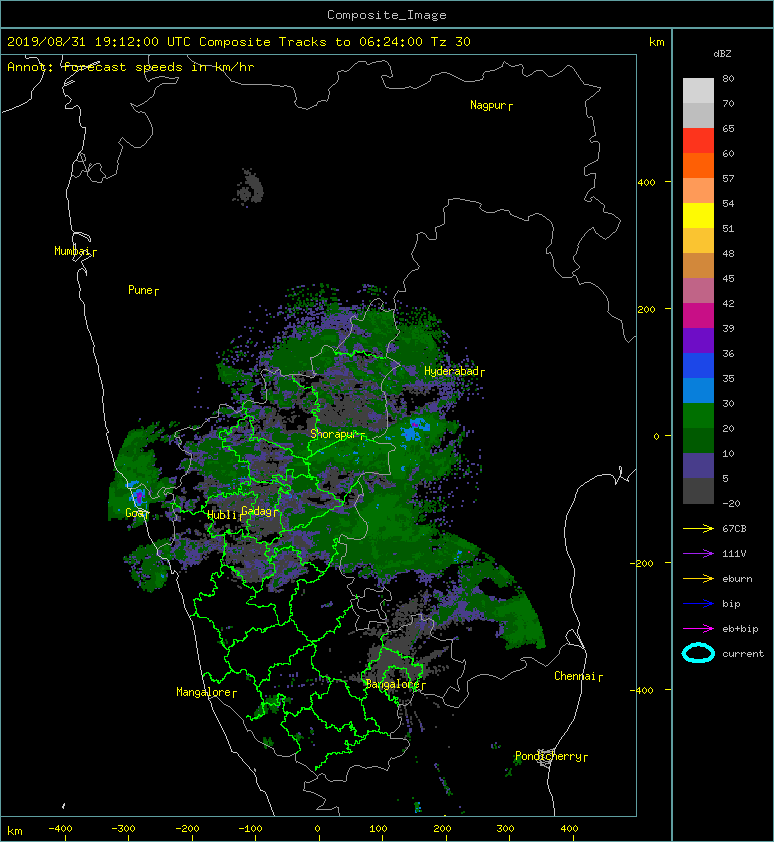Image resolution: width=774 pixels, height=842 pixels.
Task: Click the orange 60 dBZ swatch
Action: pyautogui.click(x=698, y=166)
